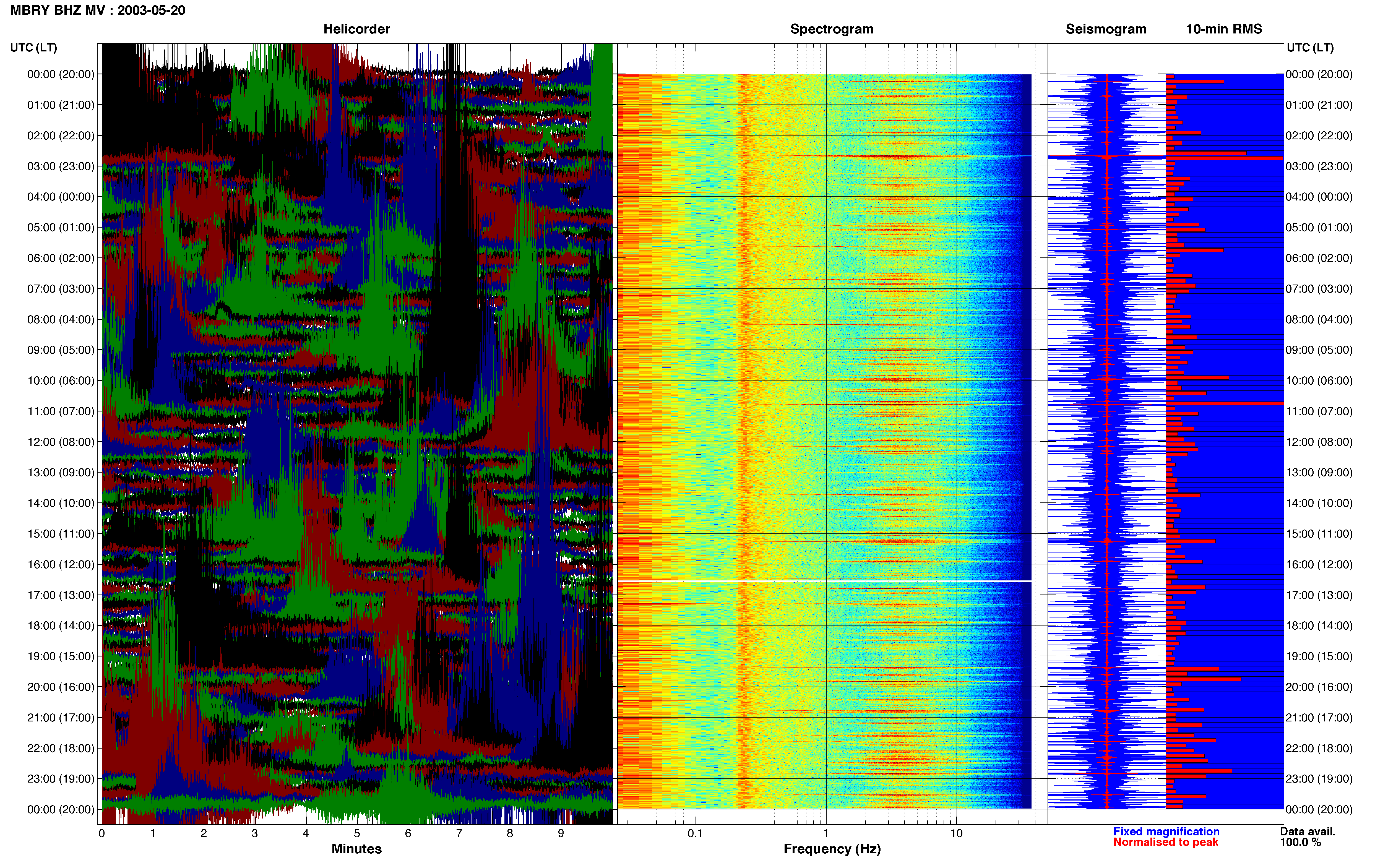Click the 'Normalised to peak' legend text
The image size is (1388, 868).
[1165, 842]
